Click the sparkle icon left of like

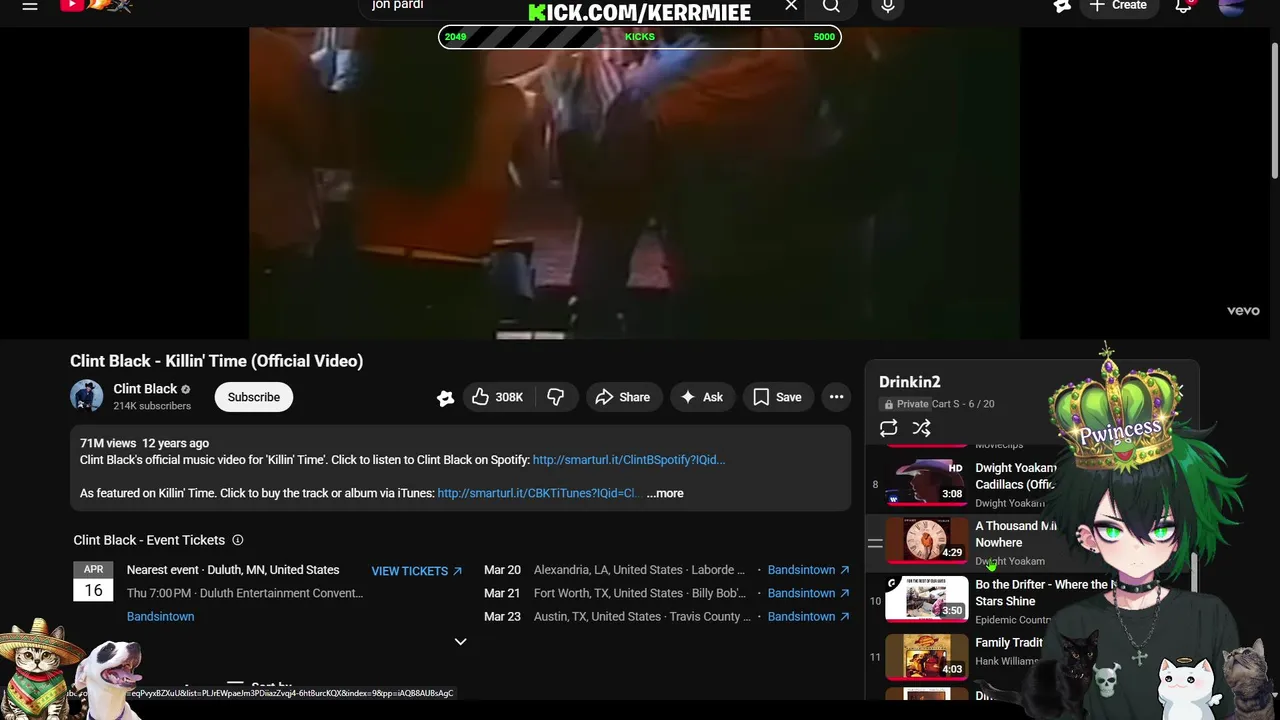click(x=446, y=398)
